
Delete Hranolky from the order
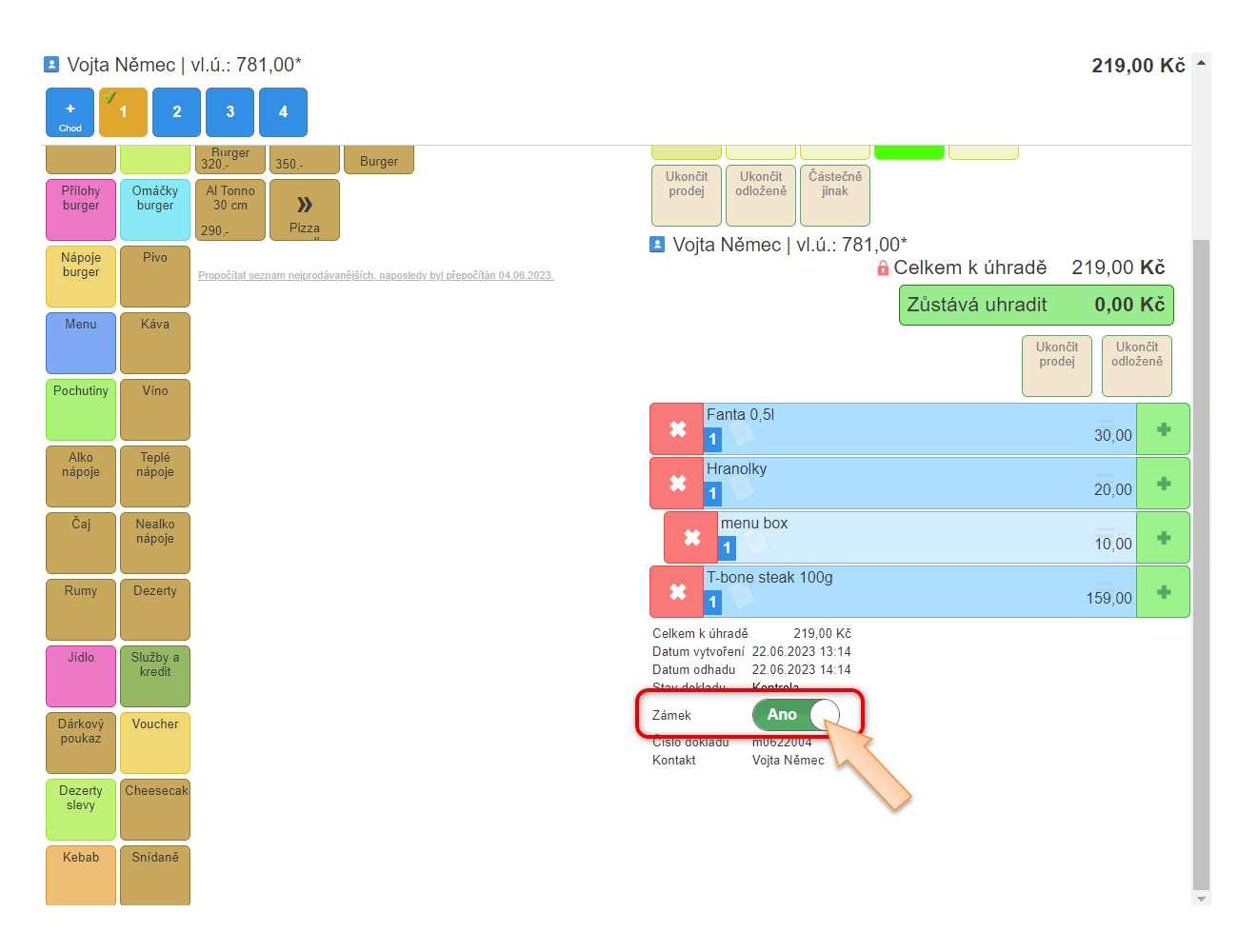click(x=677, y=484)
